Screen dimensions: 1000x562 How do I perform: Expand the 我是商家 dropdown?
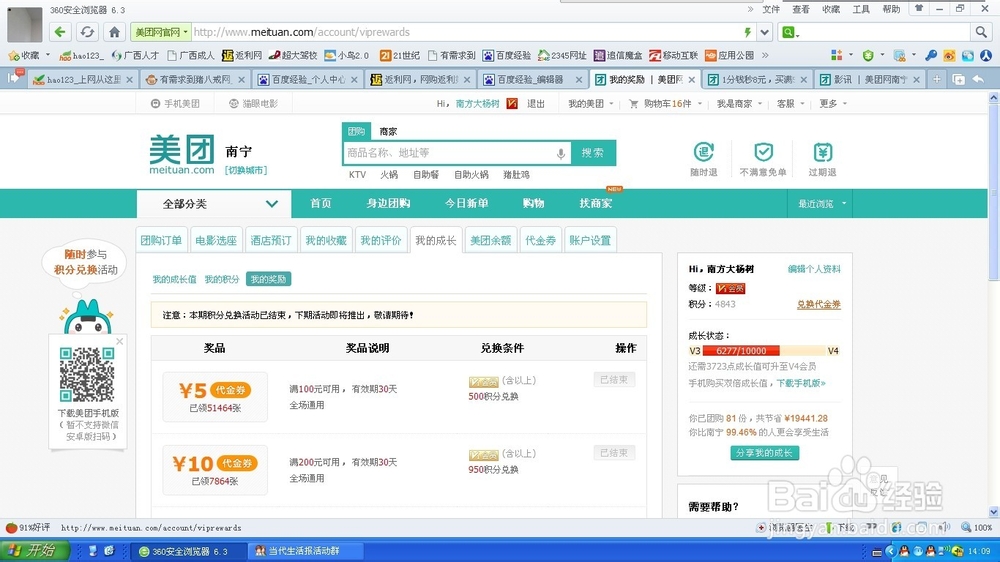[739, 103]
